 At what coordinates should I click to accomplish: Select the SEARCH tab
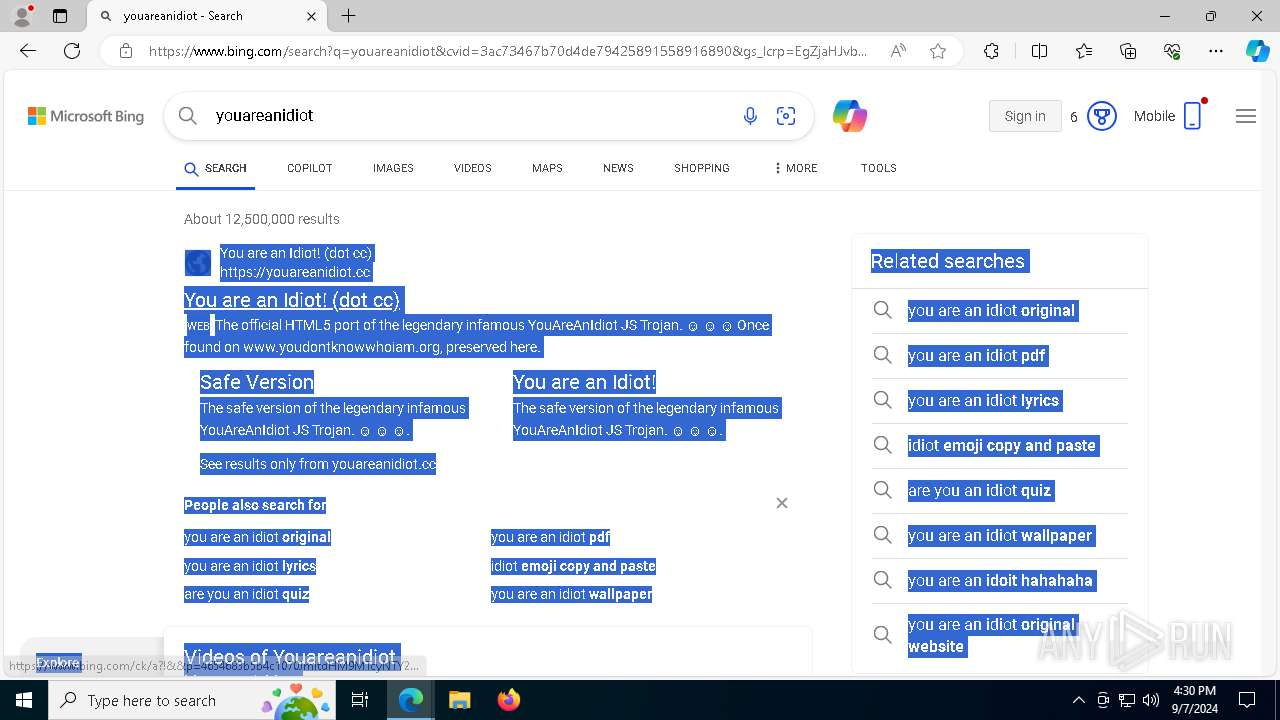click(x=215, y=169)
